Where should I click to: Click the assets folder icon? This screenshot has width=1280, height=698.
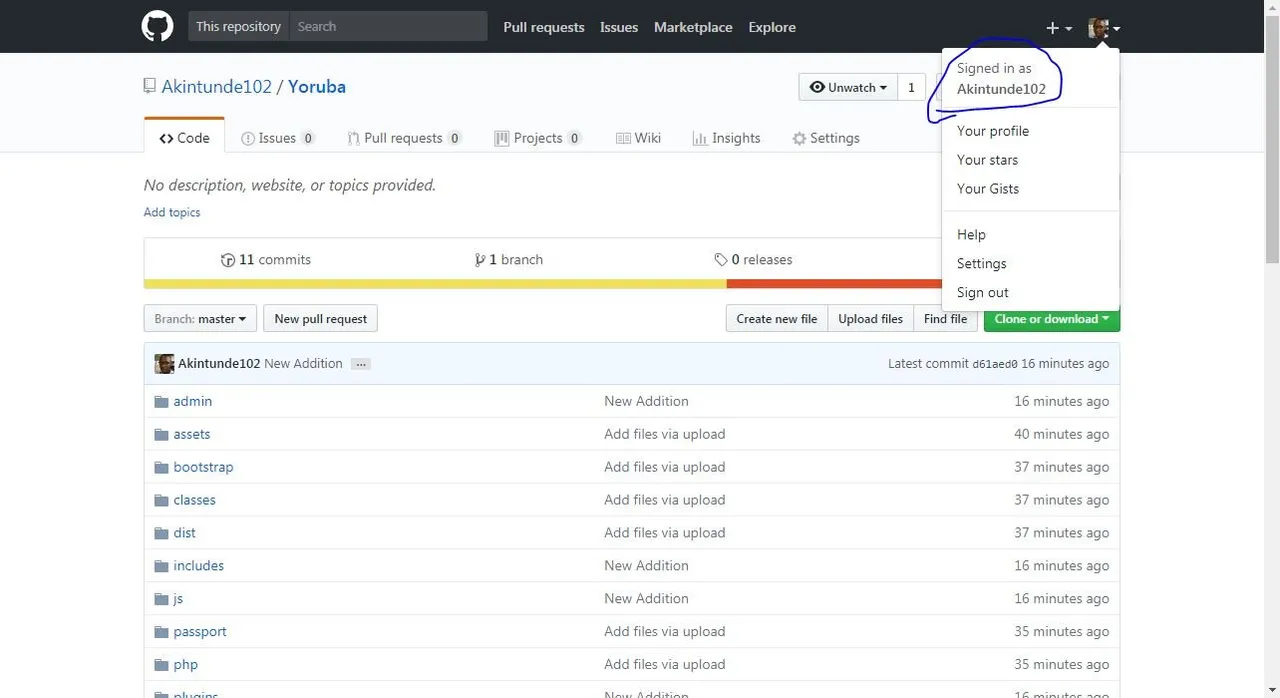point(161,435)
